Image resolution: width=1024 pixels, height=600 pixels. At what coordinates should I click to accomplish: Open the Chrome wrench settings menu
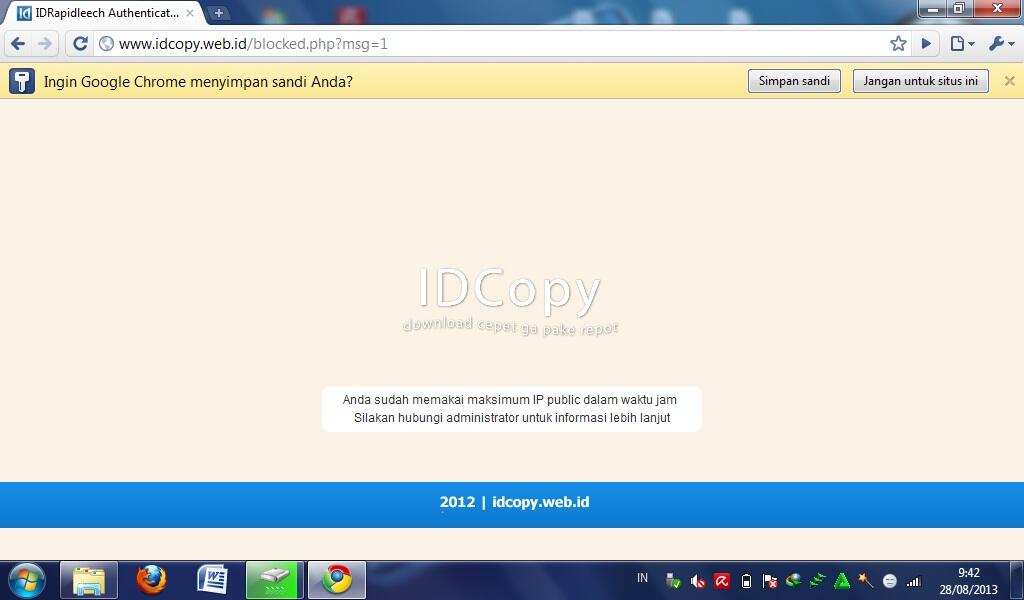(x=1000, y=44)
